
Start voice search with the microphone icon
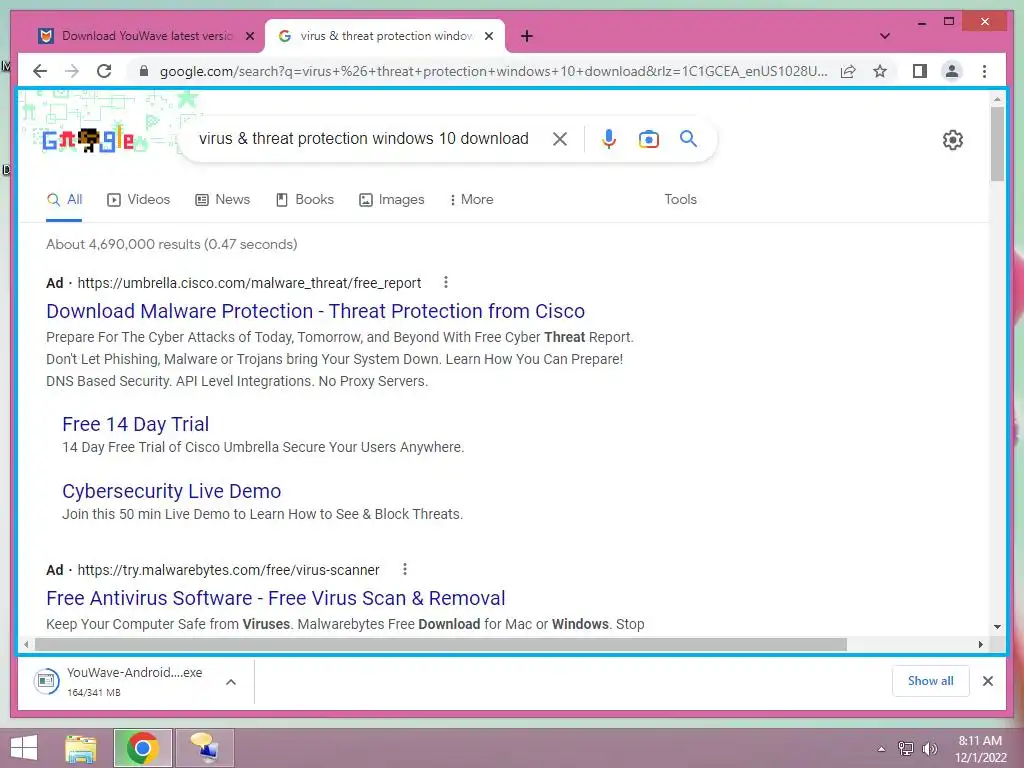(x=609, y=139)
